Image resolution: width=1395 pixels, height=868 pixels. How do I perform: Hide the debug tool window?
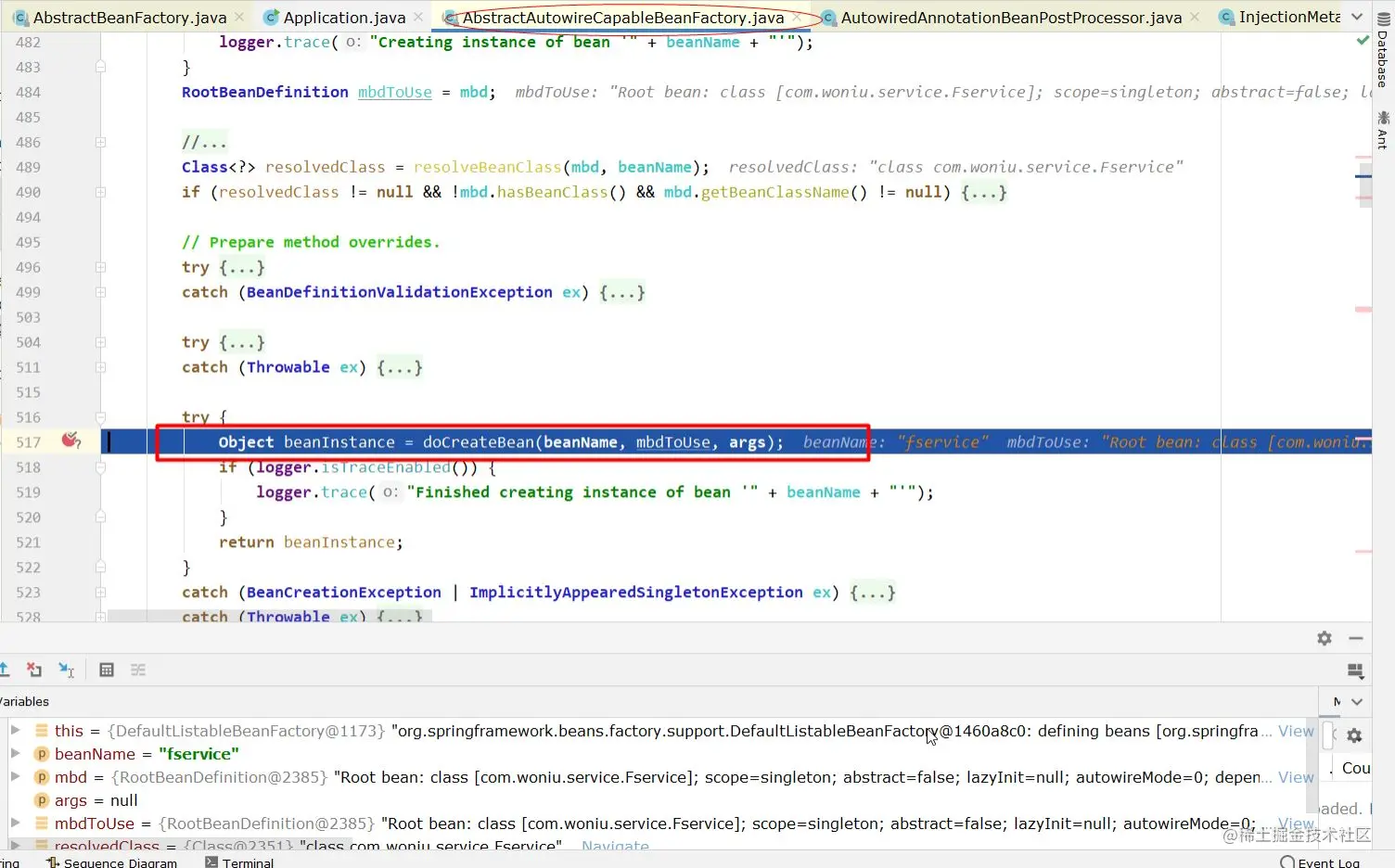(x=1355, y=638)
